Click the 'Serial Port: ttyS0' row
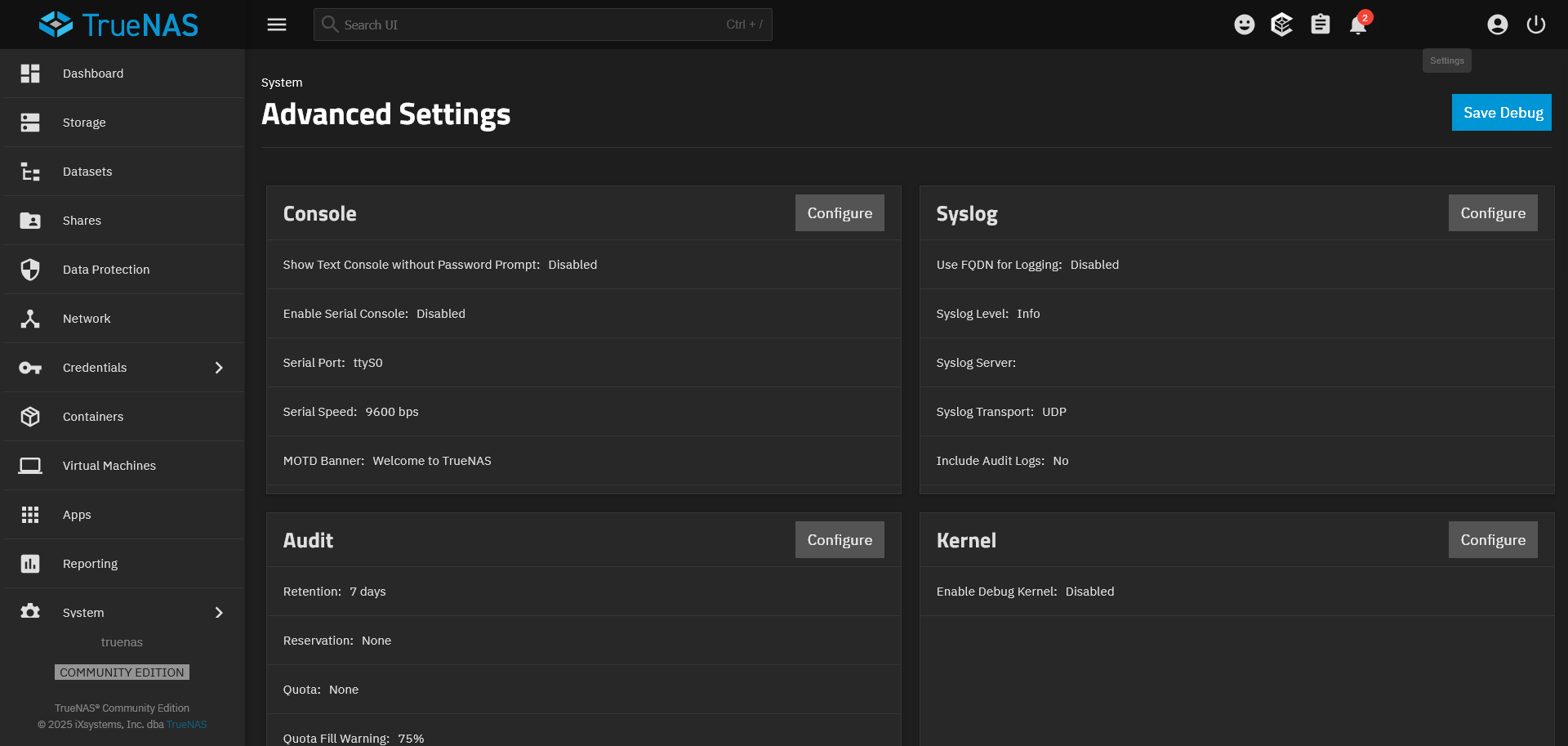 point(584,363)
